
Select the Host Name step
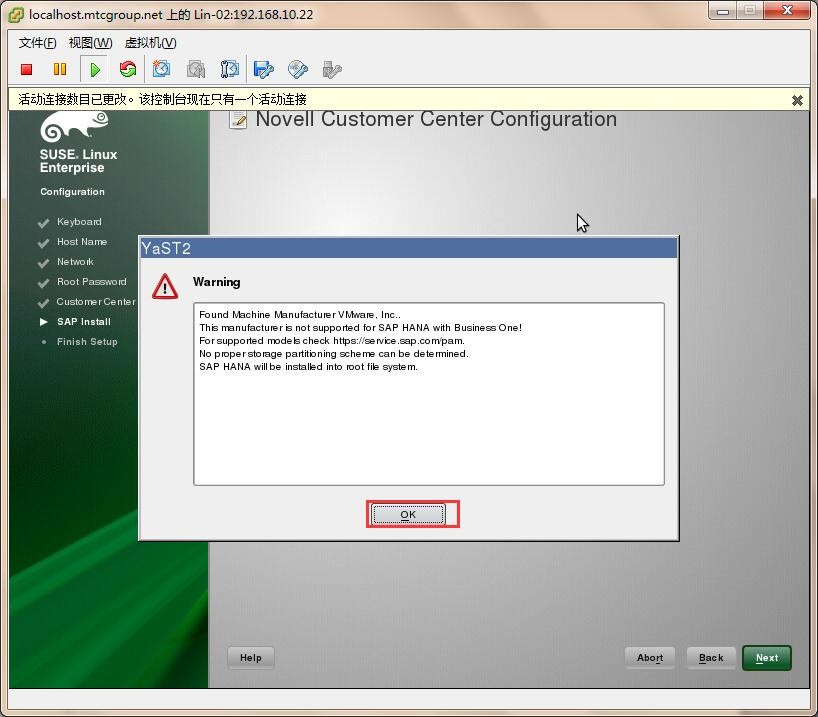82,242
